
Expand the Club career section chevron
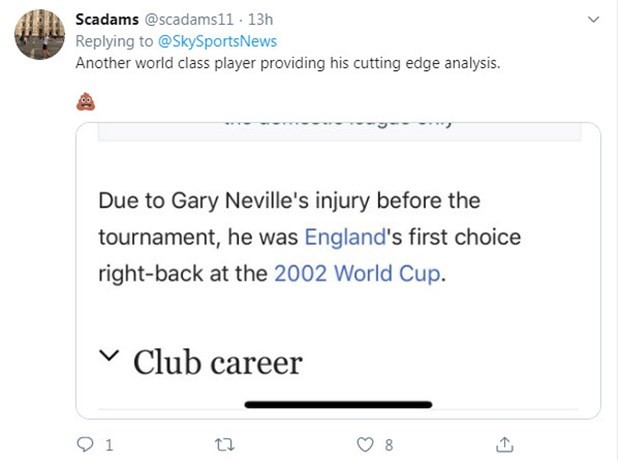tap(112, 358)
